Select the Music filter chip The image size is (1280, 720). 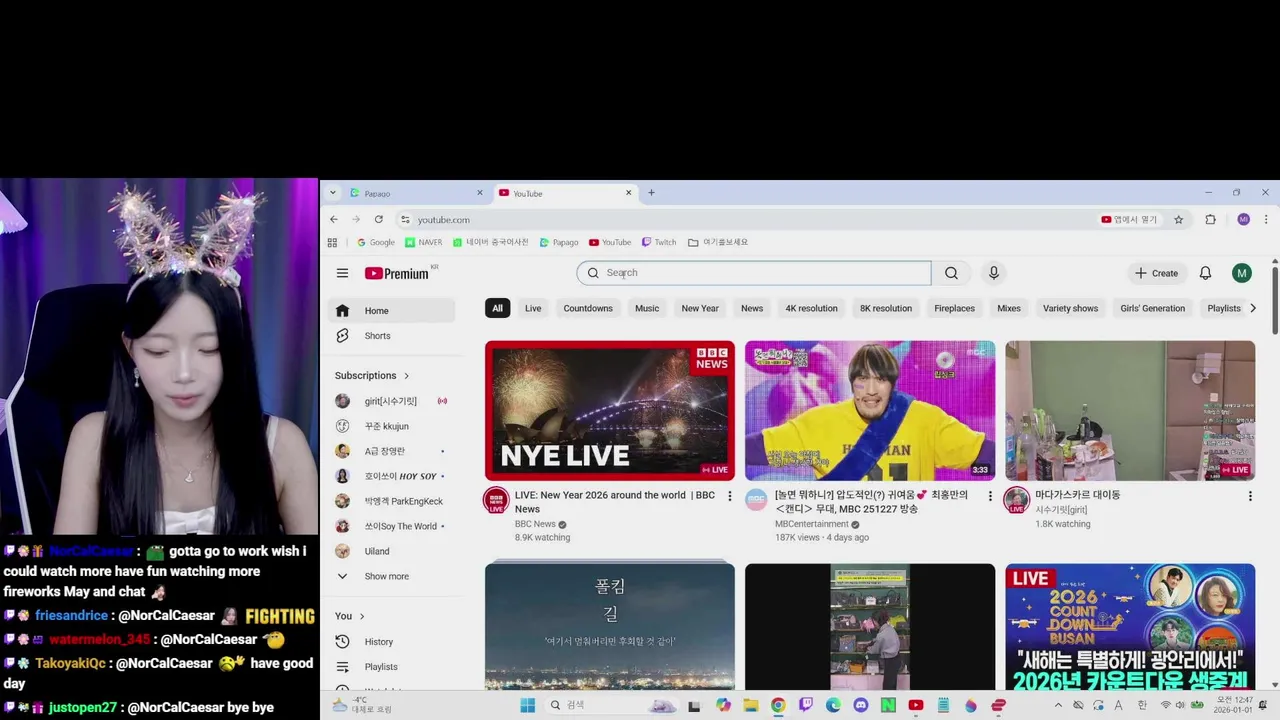[647, 308]
